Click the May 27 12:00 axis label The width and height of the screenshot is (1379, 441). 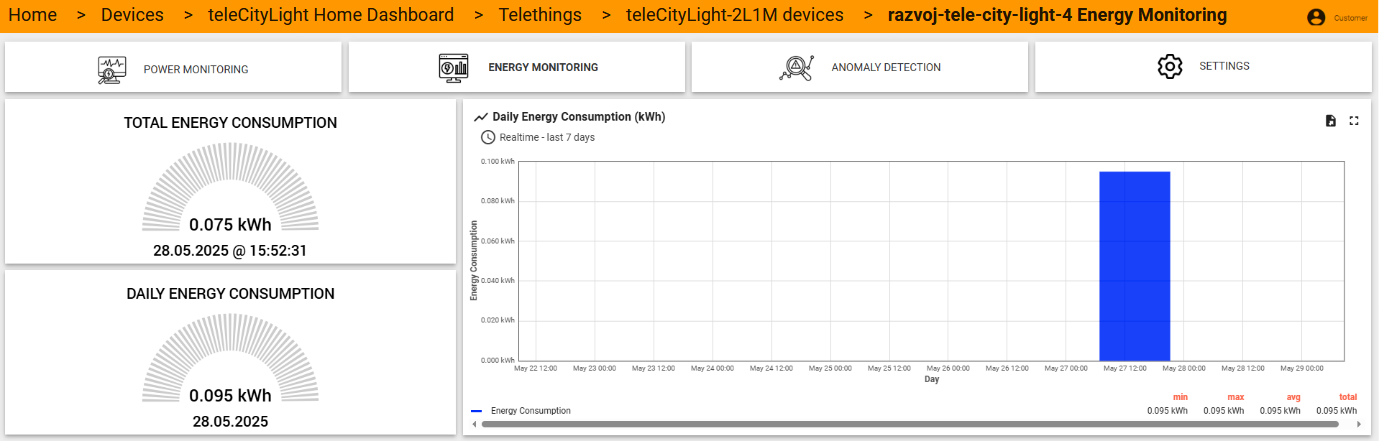click(1125, 368)
